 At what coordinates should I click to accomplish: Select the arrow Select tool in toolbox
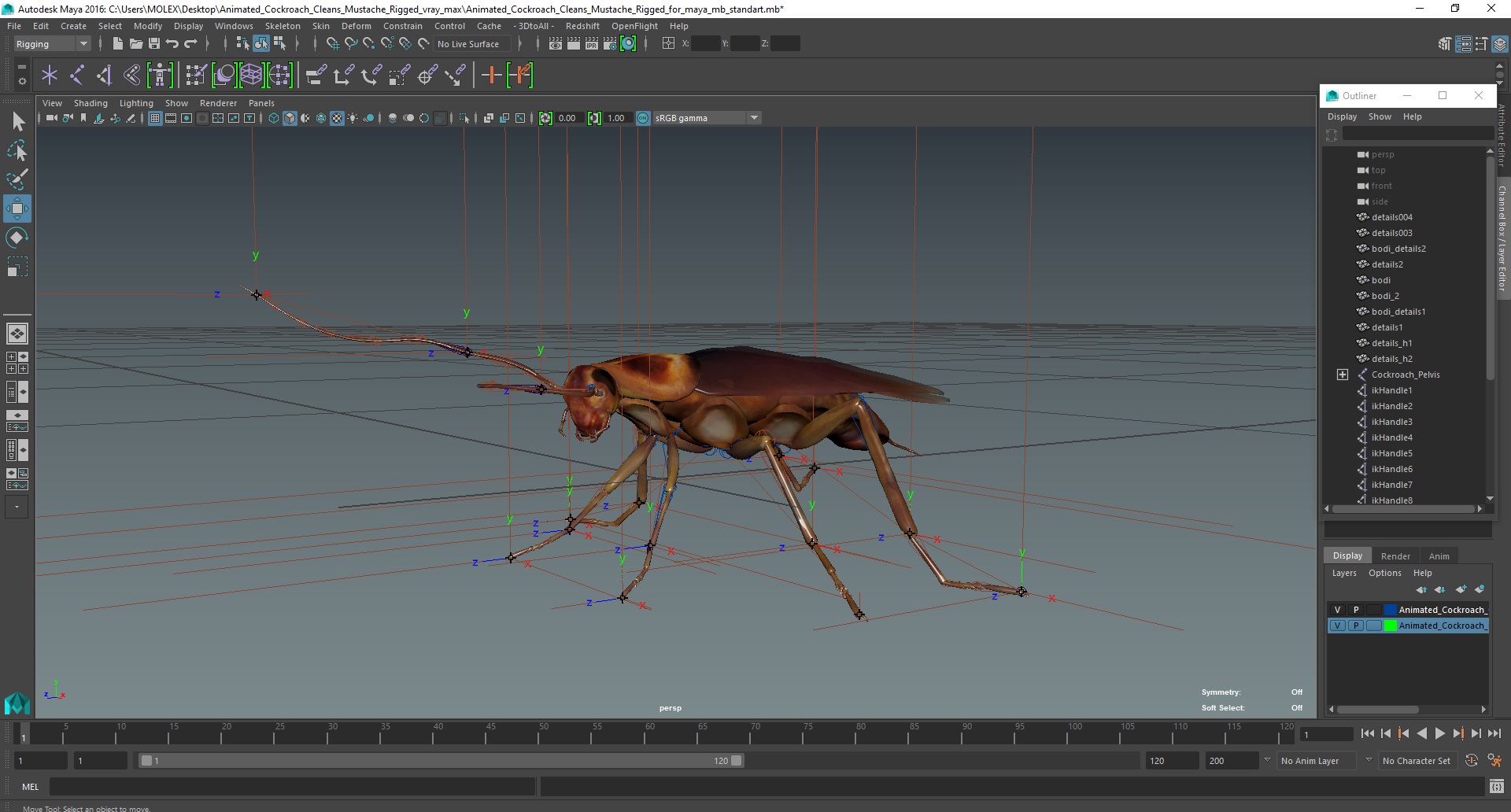(x=17, y=121)
